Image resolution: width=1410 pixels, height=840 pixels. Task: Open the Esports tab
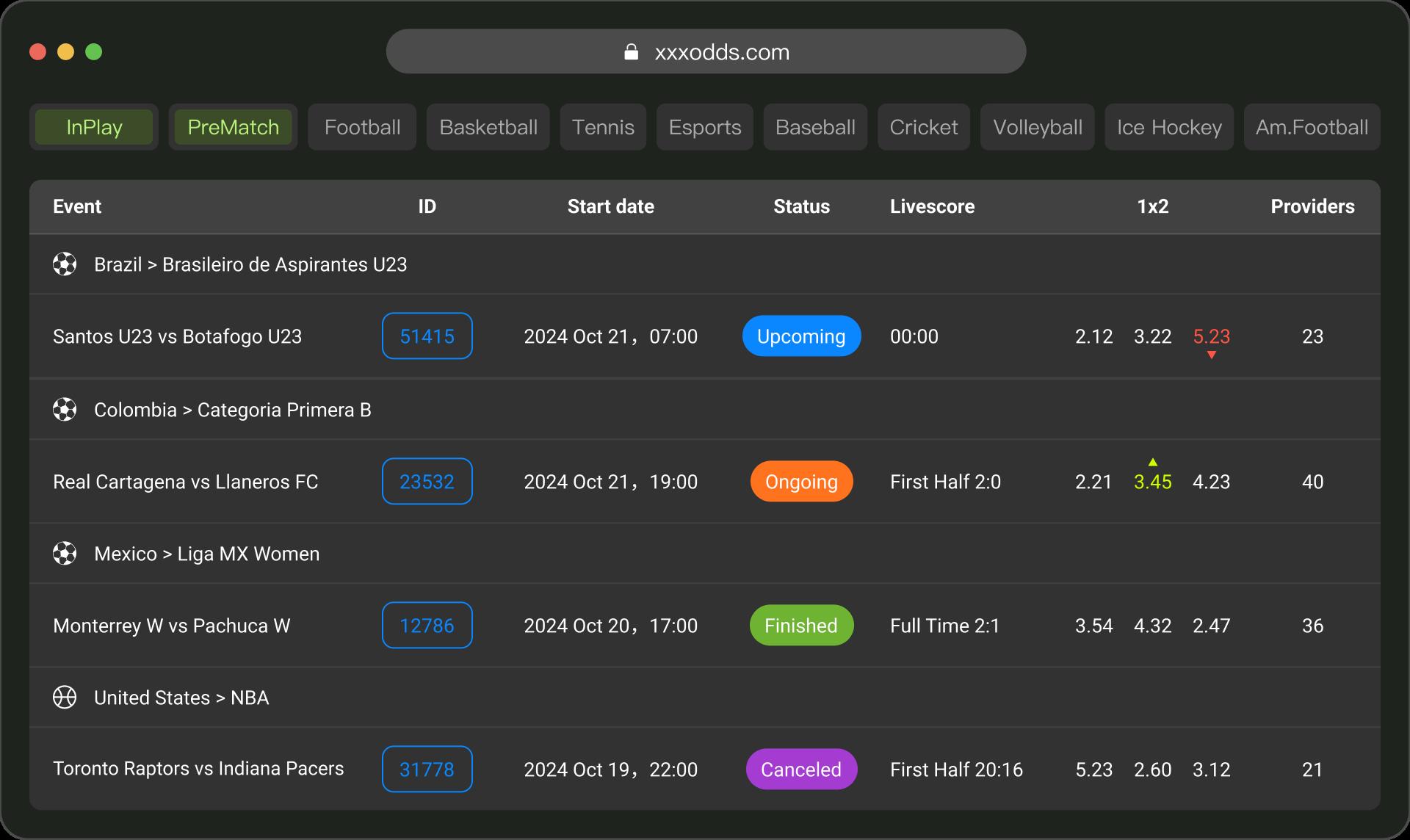705,127
